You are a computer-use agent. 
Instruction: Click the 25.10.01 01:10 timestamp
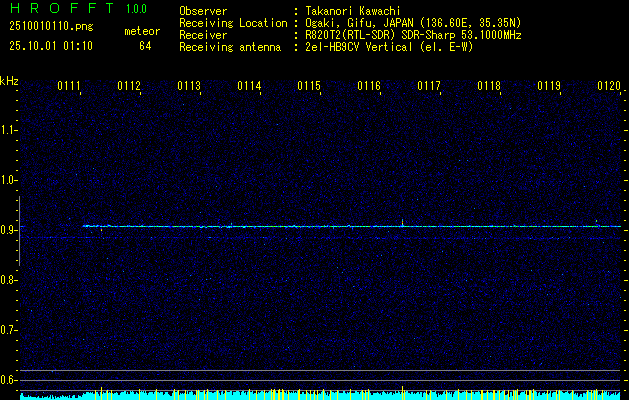(x=51, y=46)
